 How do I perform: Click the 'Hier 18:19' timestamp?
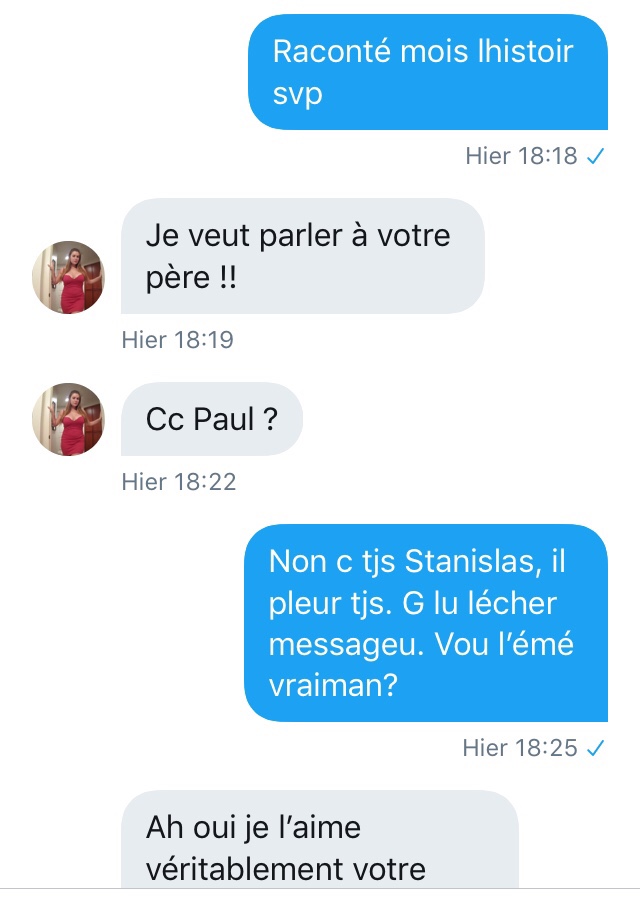(x=178, y=339)
